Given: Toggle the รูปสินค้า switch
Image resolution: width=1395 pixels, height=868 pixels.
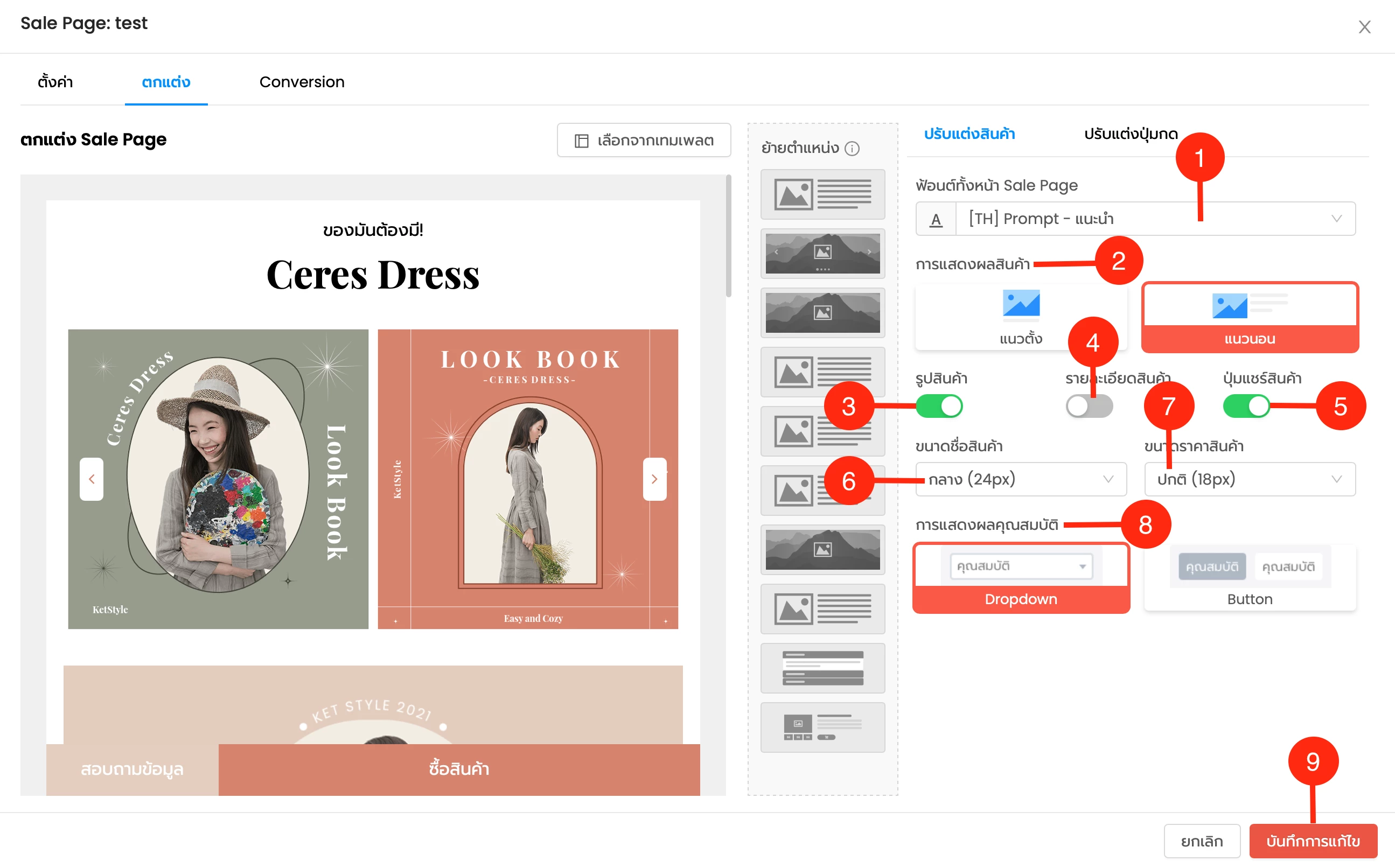Looking at the screenshot, I should pos(939,407).
